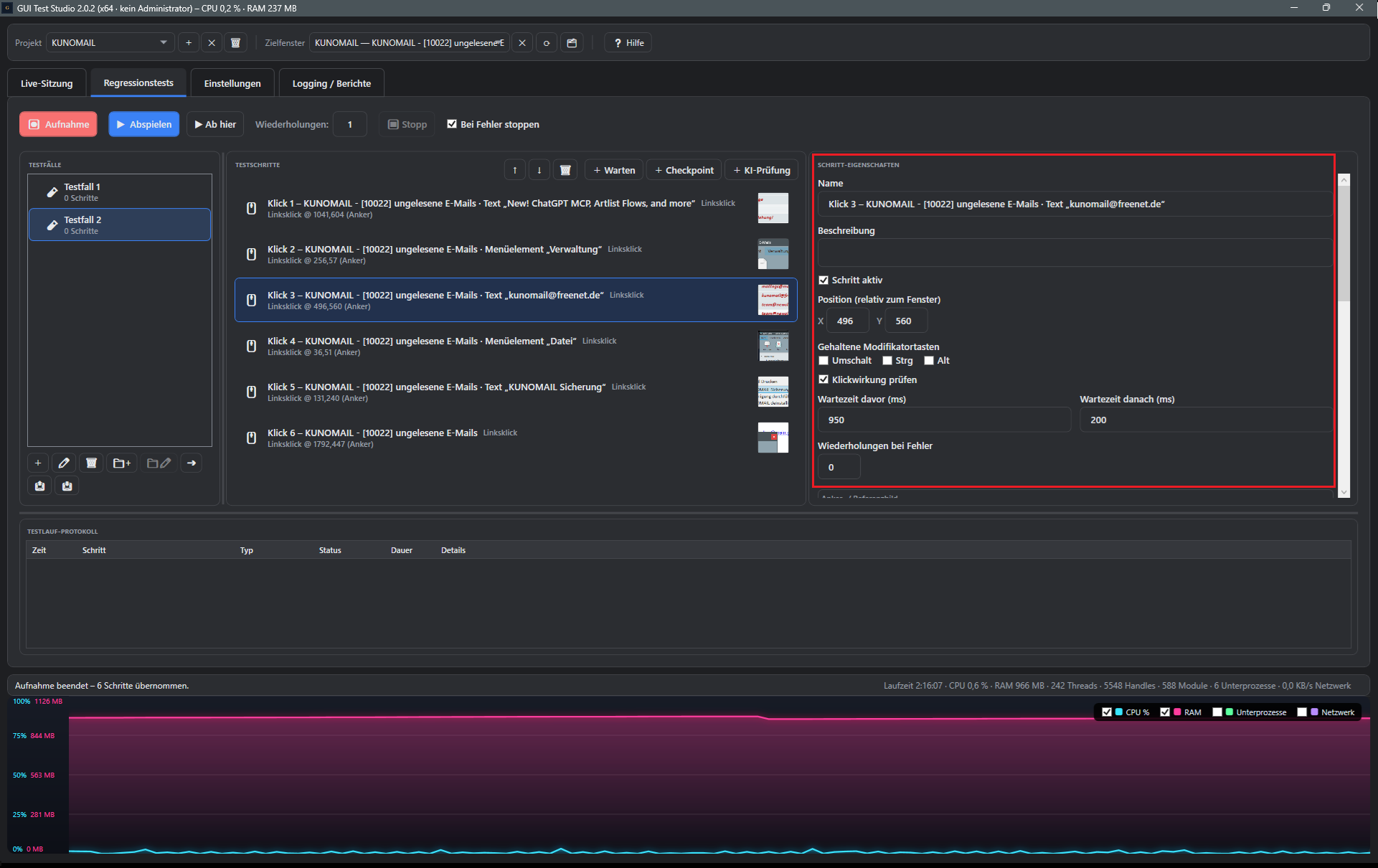Open the Zielfenster combo box

point(410,43)
